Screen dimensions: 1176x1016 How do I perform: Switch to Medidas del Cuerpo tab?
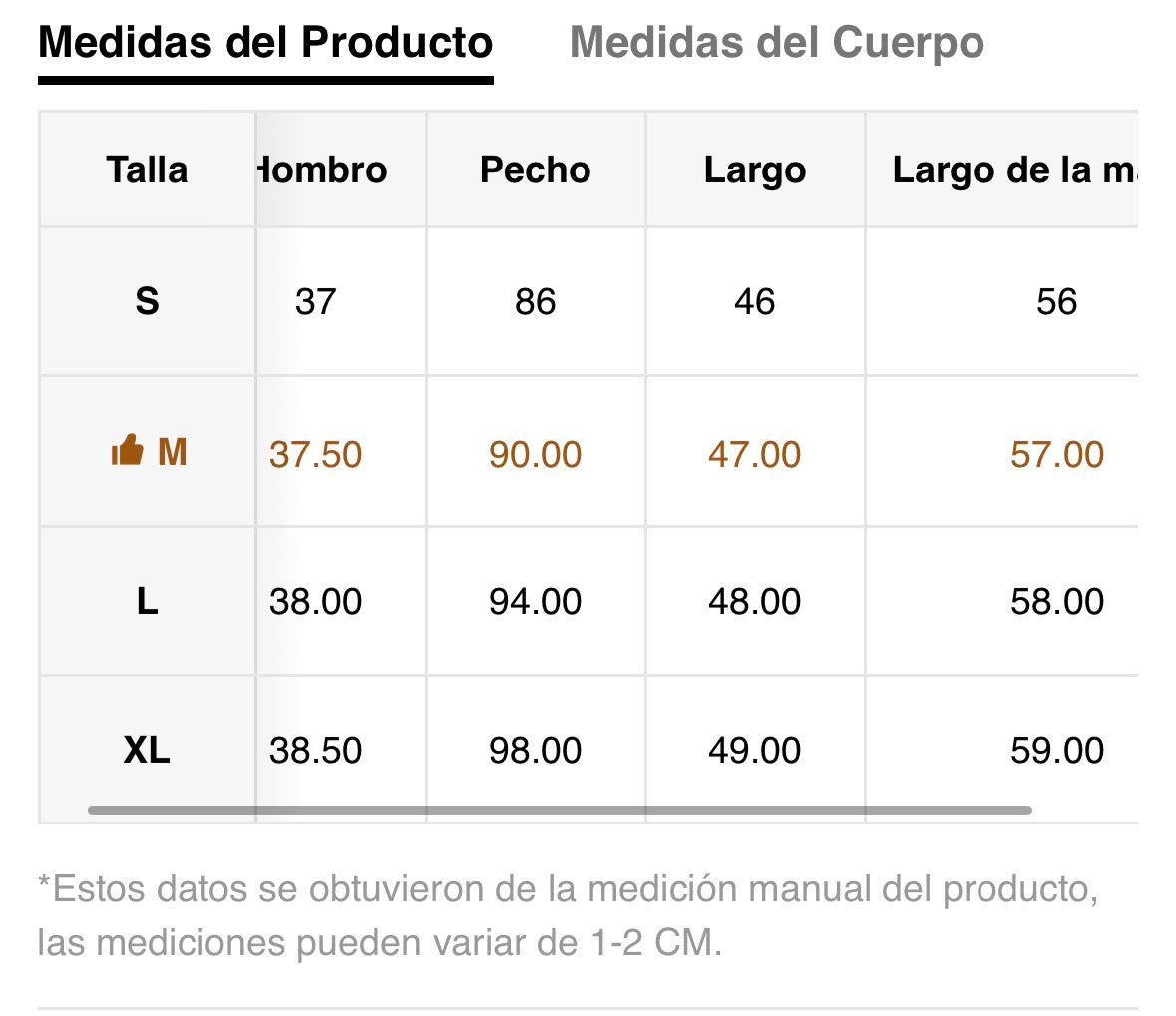776,42
